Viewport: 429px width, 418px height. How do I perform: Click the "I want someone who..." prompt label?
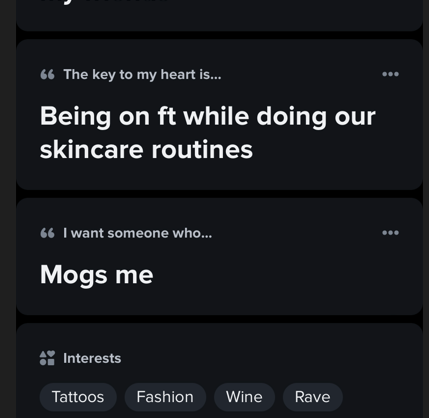point(138,233)
